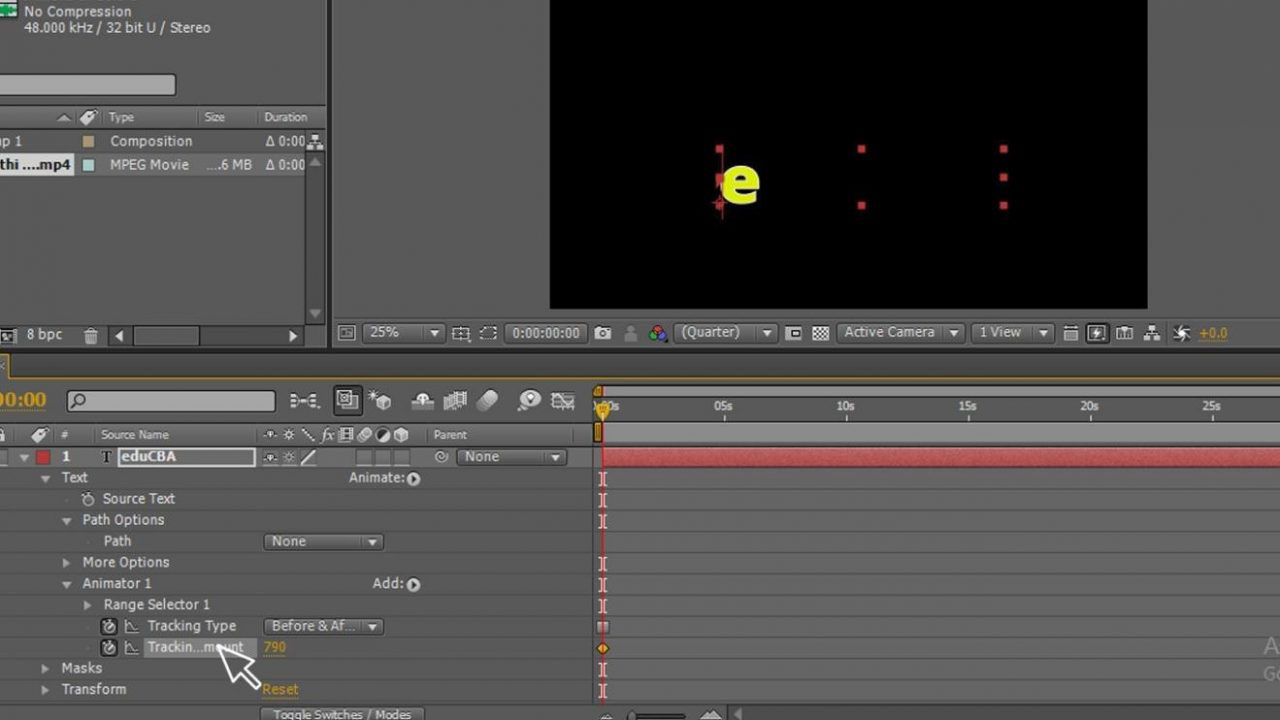Open the Graph Editor

tap(561, 400)
